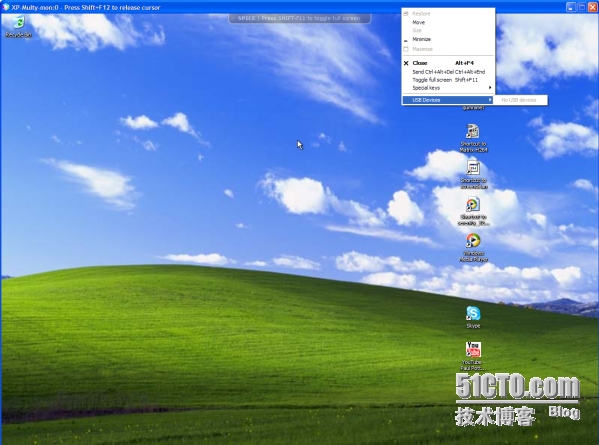599x445 pixels.
Task: Expand the Special keys submenu
Action: point(448,88)
